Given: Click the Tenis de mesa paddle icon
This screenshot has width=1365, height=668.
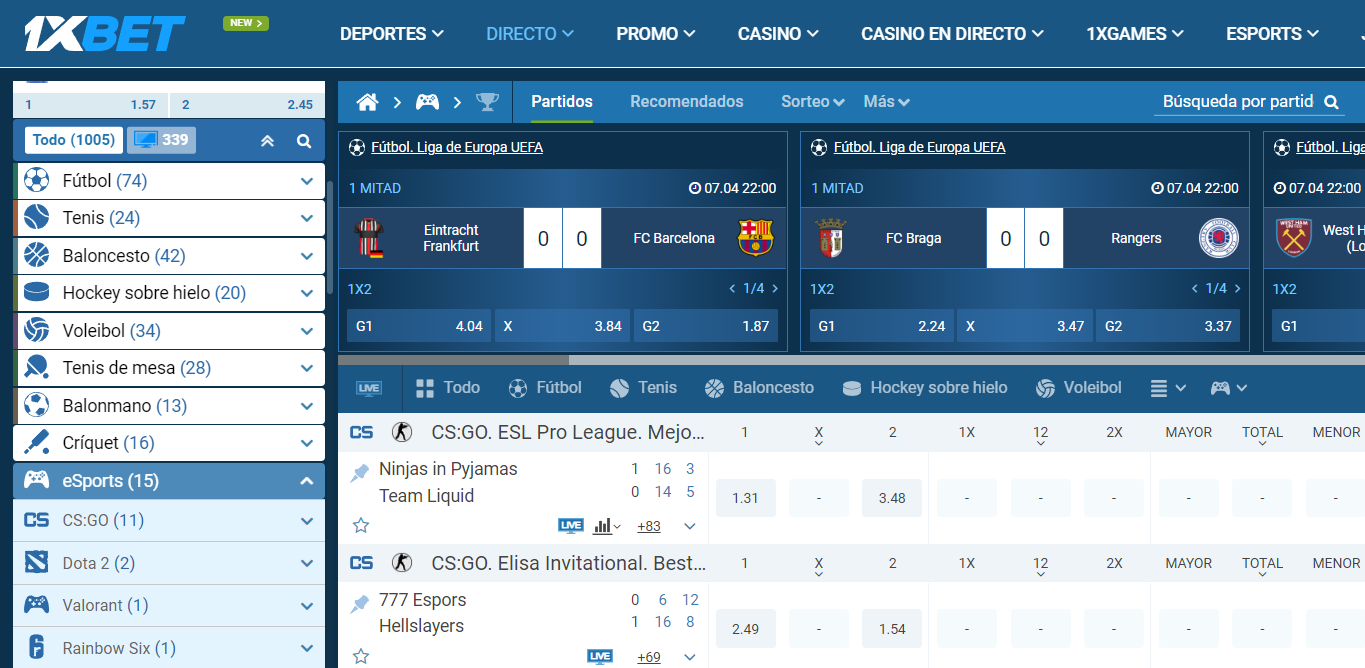Looking at the screenshot, I should point(37,368).
